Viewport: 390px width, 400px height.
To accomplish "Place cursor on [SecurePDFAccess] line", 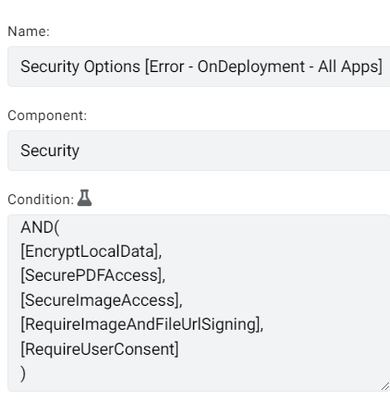I will pos(93,276).
